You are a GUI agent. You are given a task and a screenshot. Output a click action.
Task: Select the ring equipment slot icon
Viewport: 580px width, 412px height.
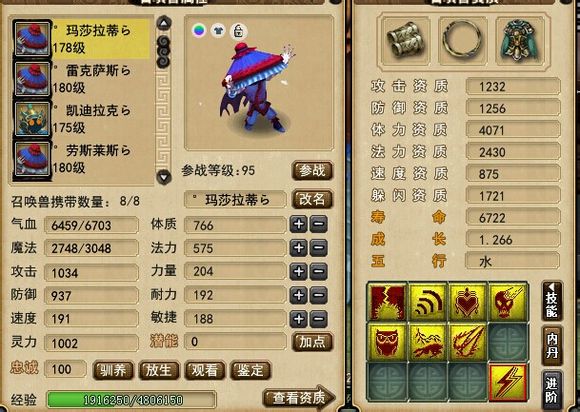(462, 41)
